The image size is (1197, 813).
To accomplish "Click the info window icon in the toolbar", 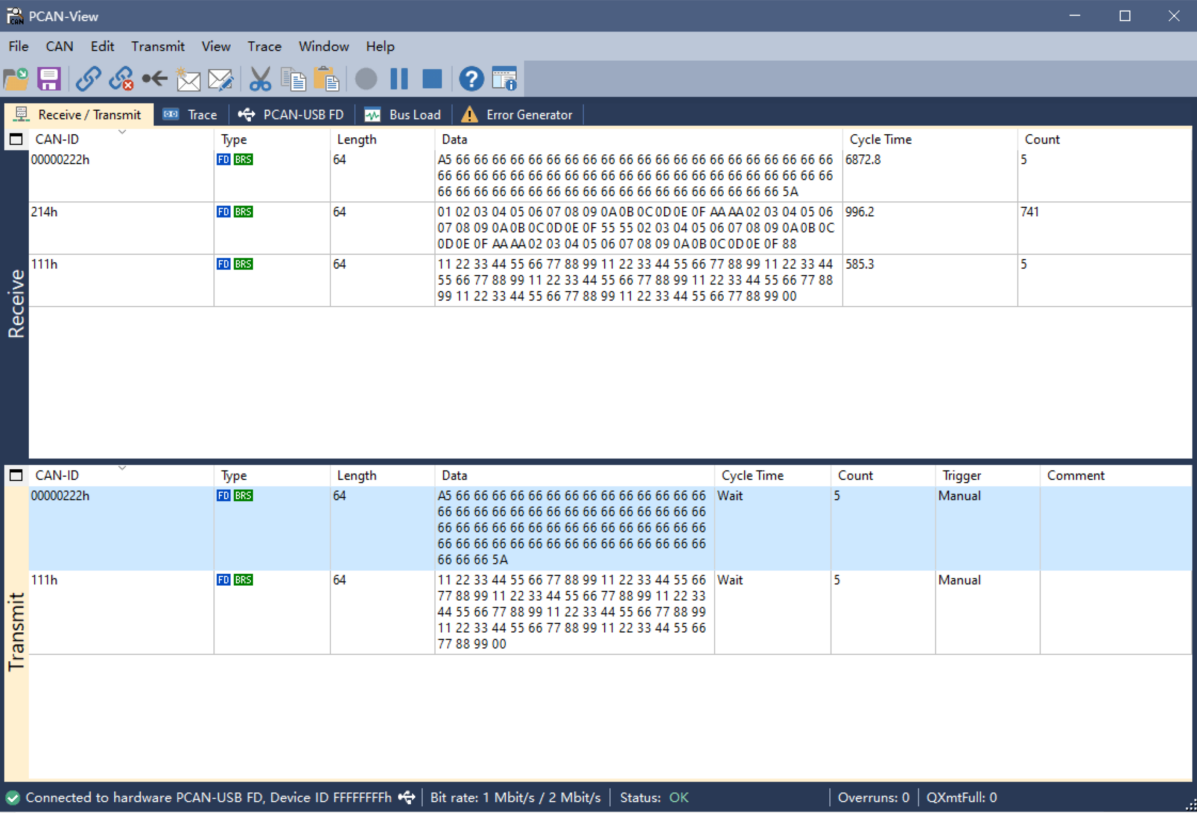I will pos(505,79).
